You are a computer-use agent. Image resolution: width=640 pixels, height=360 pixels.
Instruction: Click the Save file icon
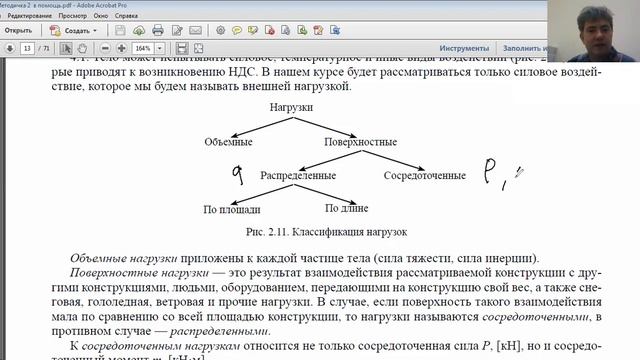(120, 31)
